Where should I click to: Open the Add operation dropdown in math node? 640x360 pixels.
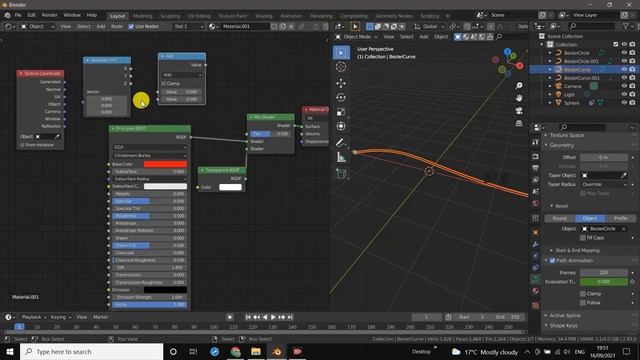pos(182,75)
